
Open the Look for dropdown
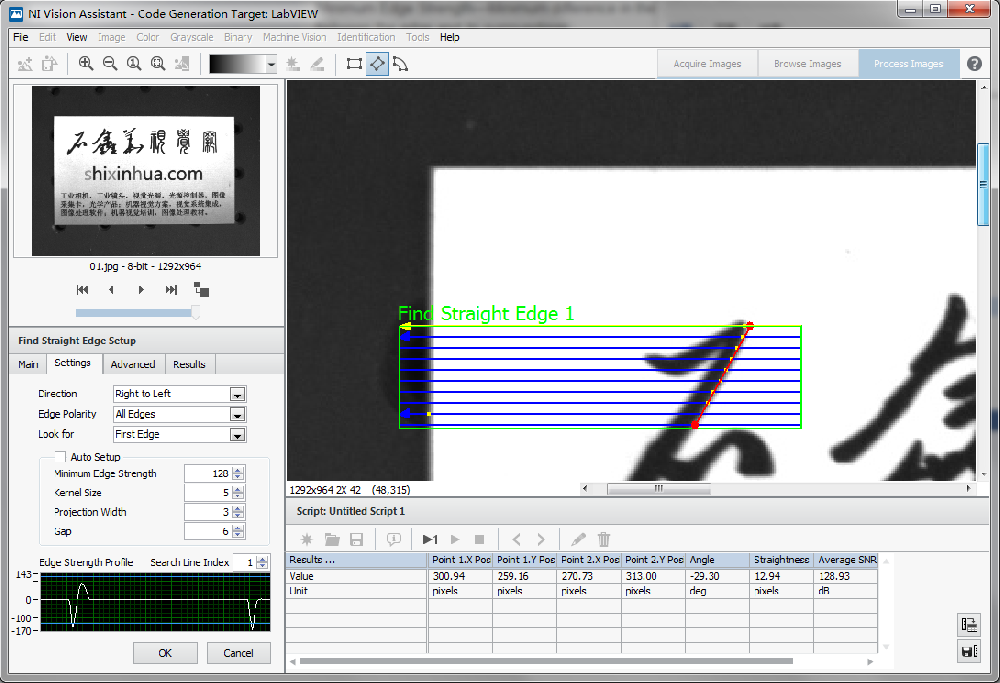pos(237,435)
